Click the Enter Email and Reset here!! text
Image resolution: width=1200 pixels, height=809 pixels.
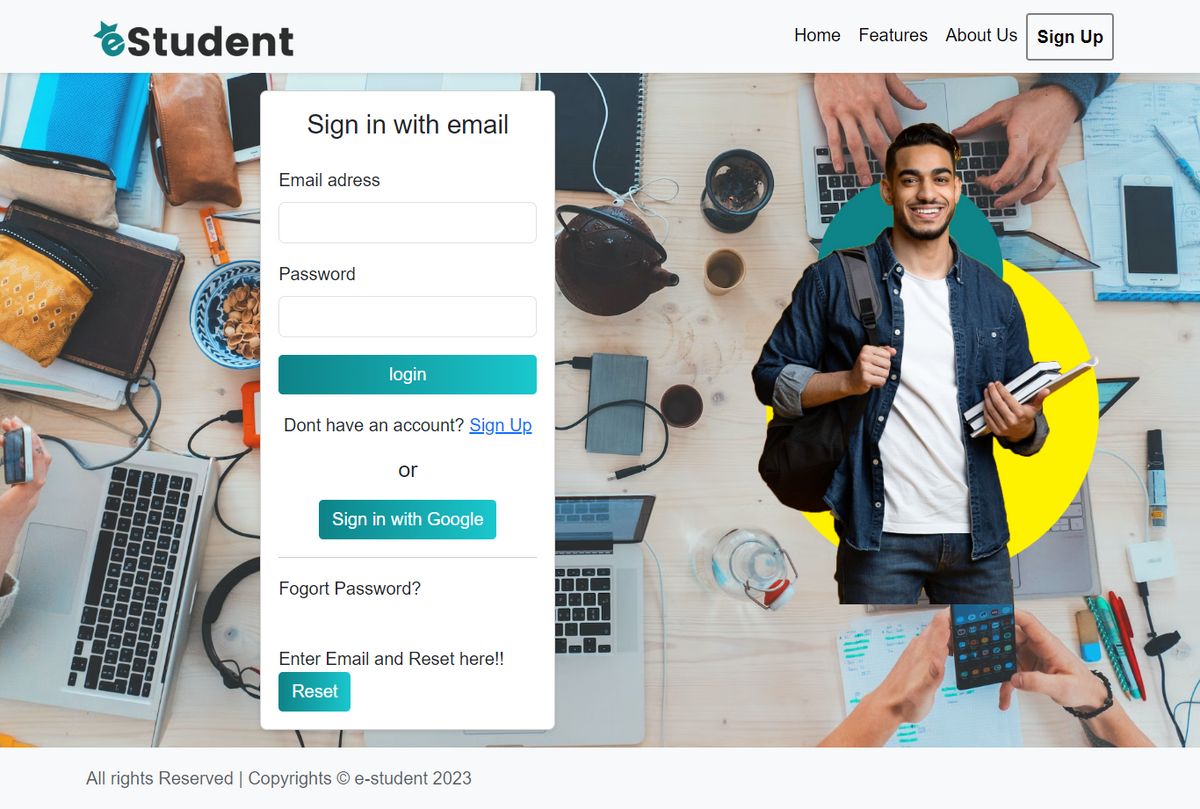click(x=391, y=659)
